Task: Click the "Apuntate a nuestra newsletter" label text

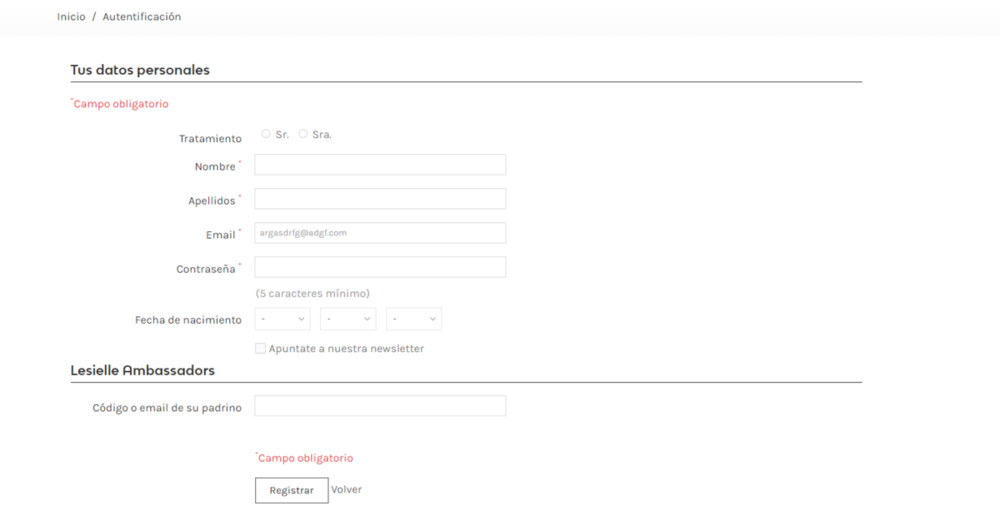Action: click(346, 349)
